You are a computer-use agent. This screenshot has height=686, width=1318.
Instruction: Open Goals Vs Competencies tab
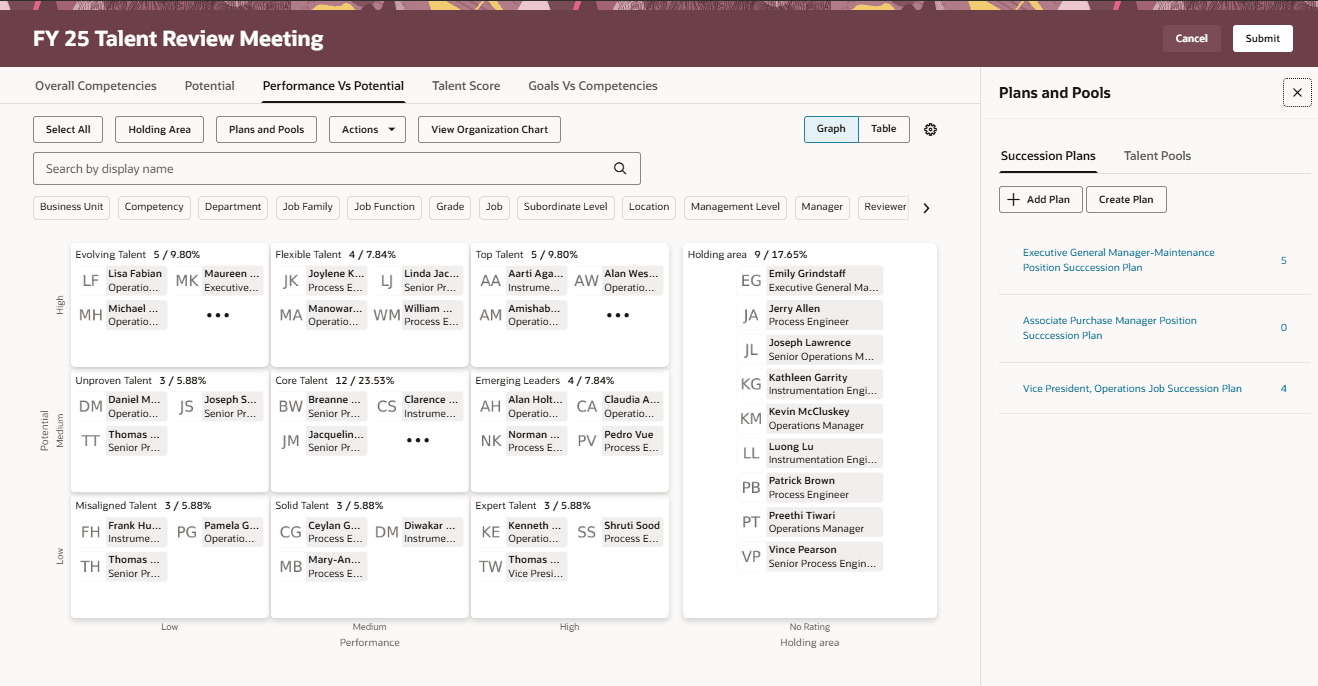point(593,86)
